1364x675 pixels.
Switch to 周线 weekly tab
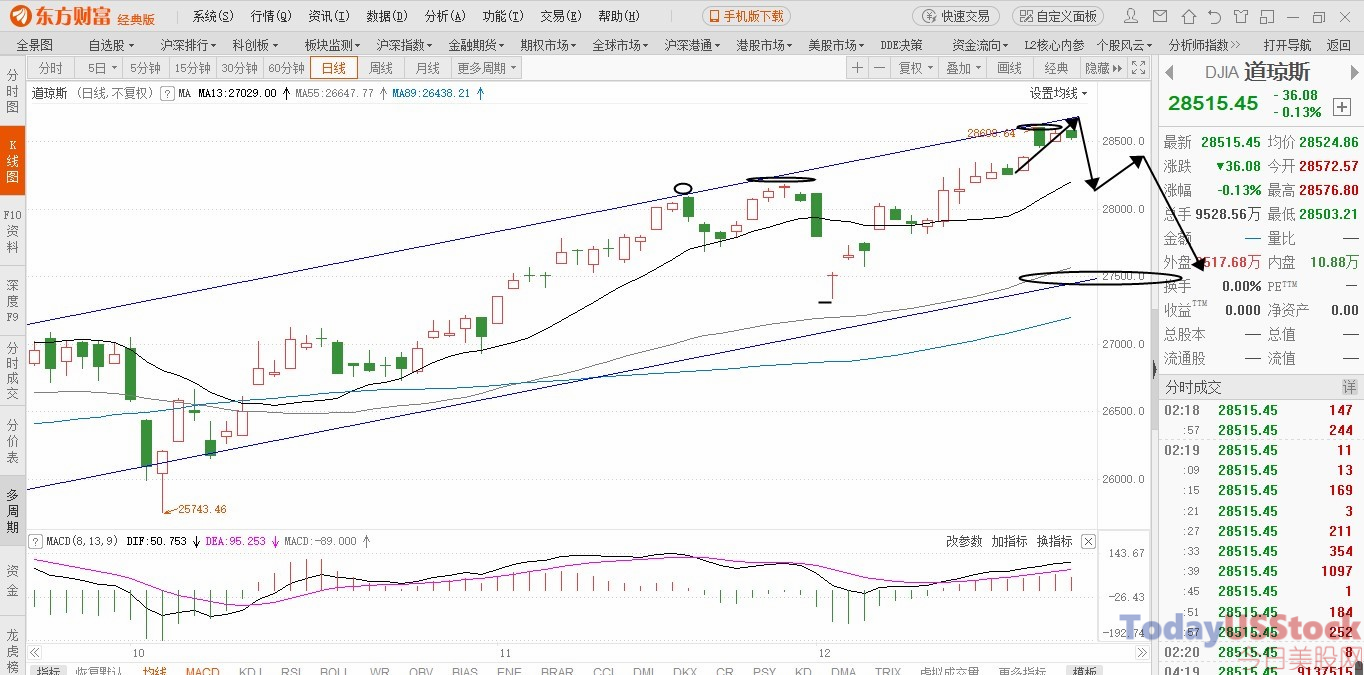381,67
